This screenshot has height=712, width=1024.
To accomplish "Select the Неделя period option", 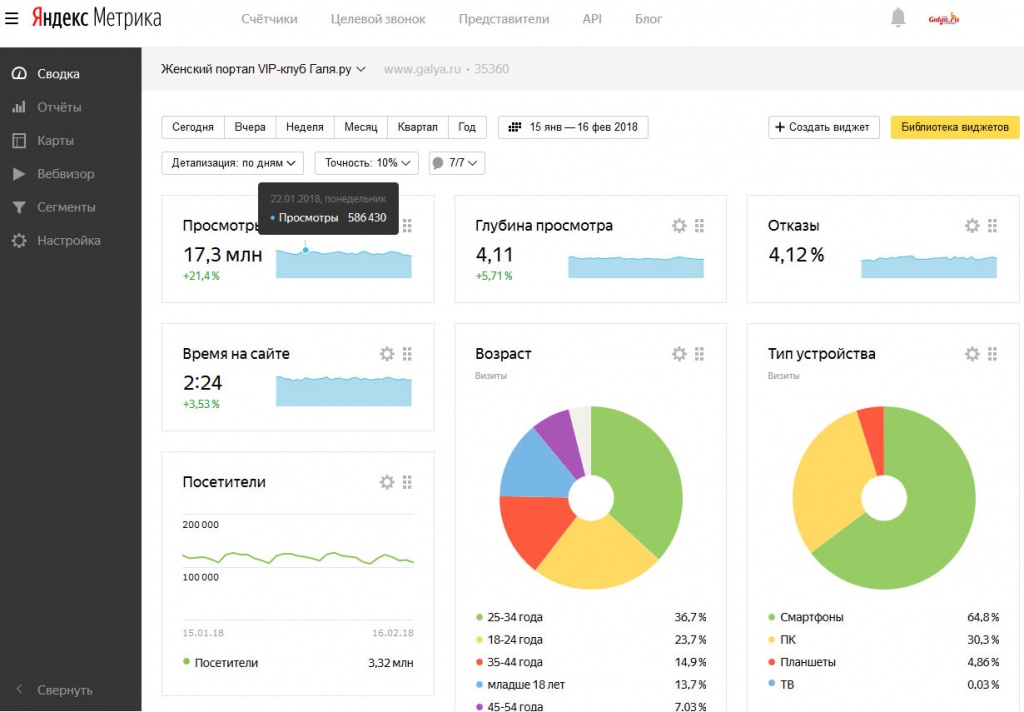I will click(x=304, y=127).
